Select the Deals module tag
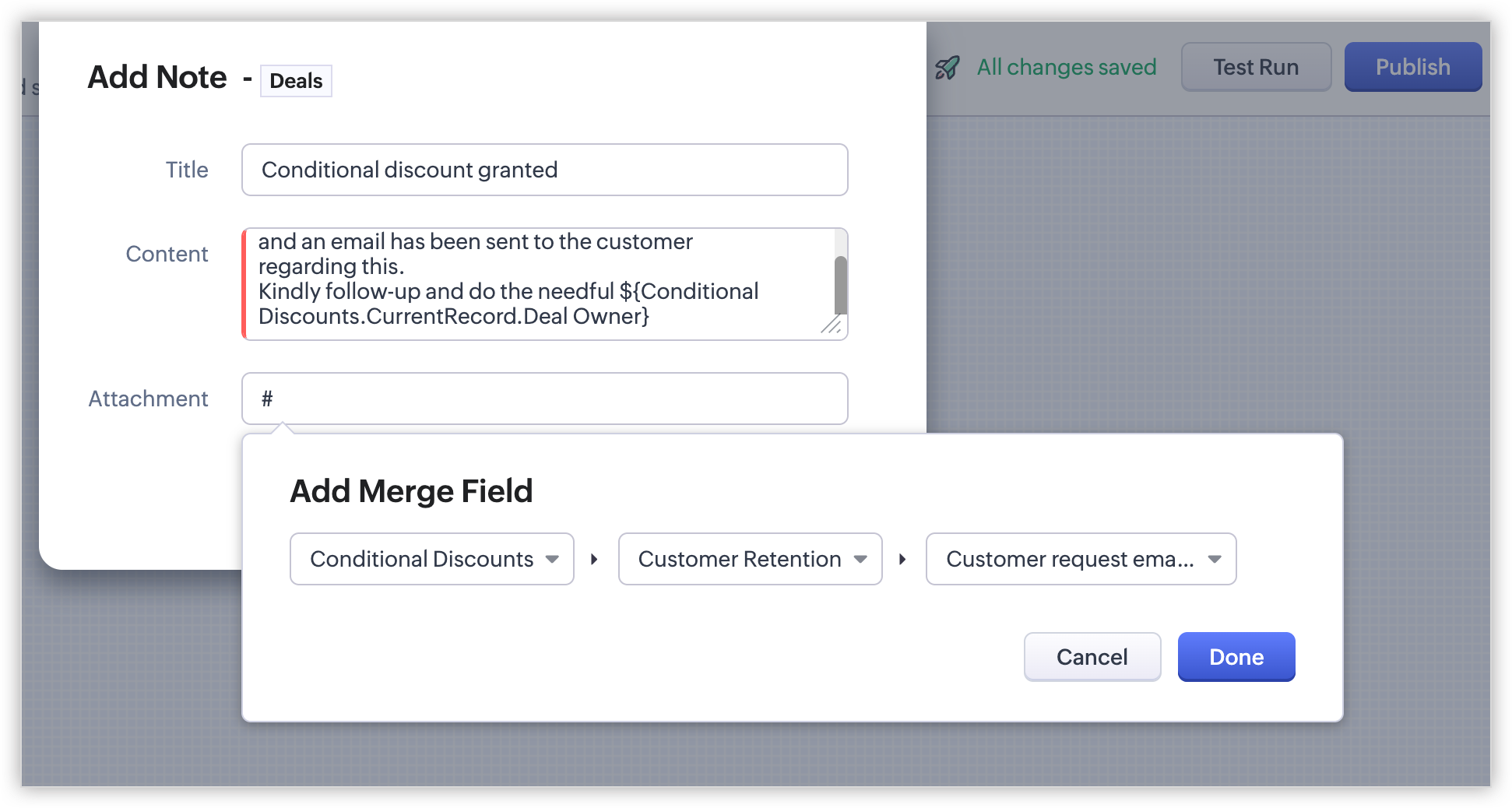 point(296,81)
